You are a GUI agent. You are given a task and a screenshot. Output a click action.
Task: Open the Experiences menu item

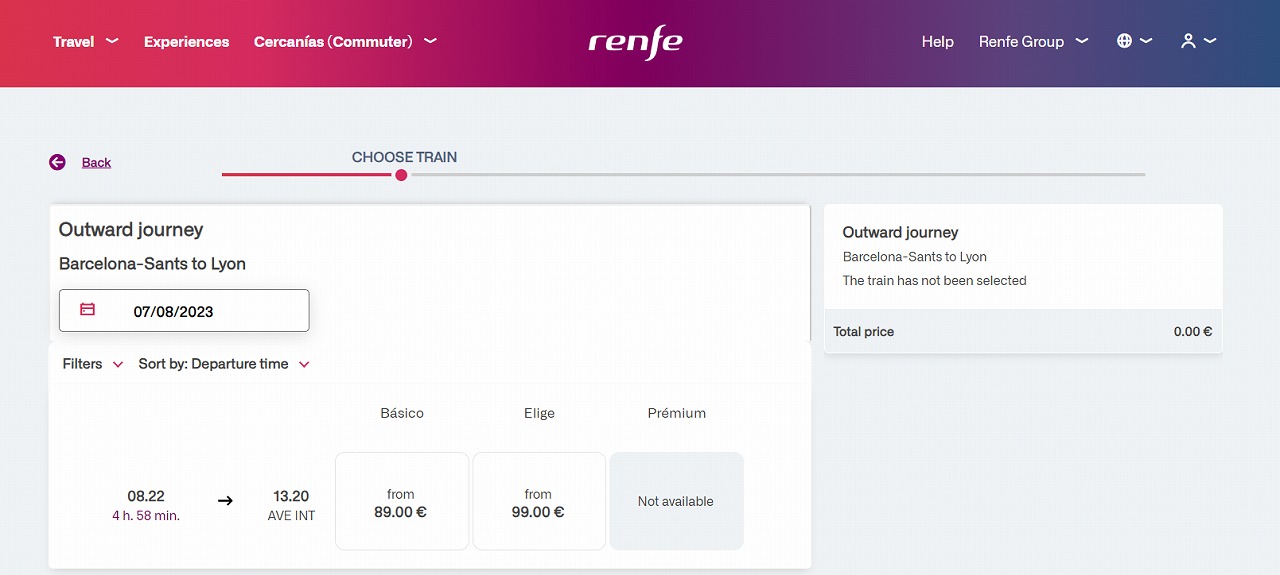(x=187, y=41)
